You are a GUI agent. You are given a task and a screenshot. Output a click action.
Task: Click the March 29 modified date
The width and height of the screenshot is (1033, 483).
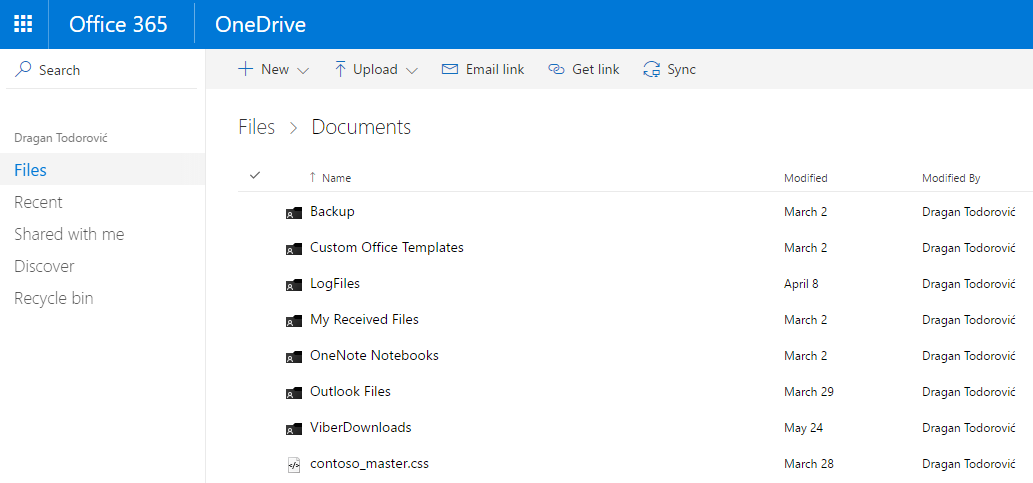pos(808,392)
